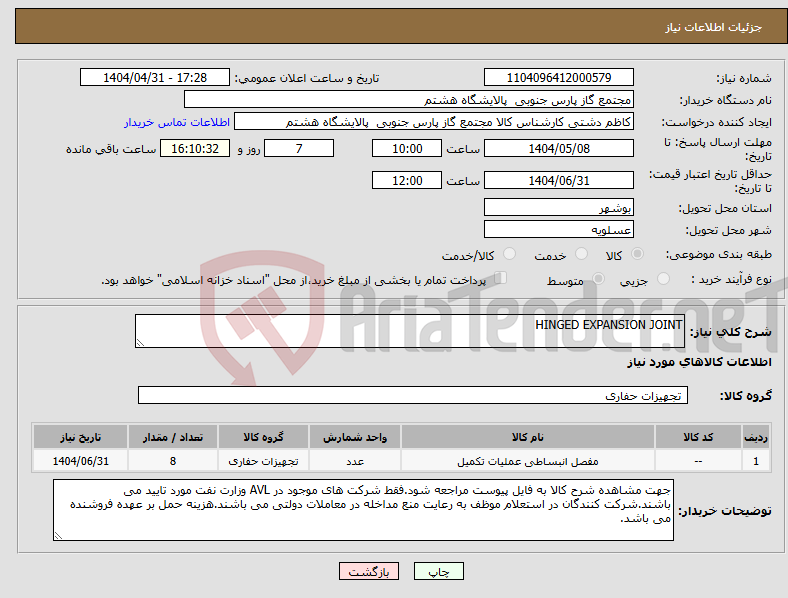The image size is (788, 598).
Task: Click the response deadline date 1404/05/08
Action: (x=558, y=148)
